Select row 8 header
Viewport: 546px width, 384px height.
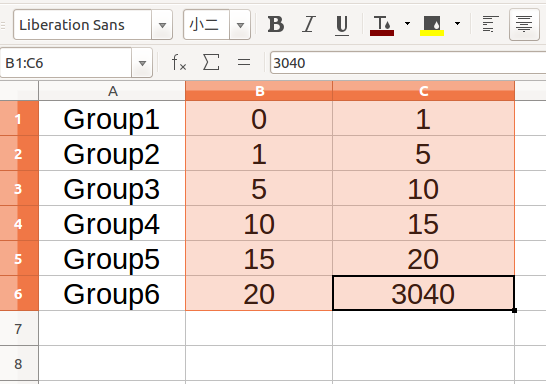click(19, 363)
